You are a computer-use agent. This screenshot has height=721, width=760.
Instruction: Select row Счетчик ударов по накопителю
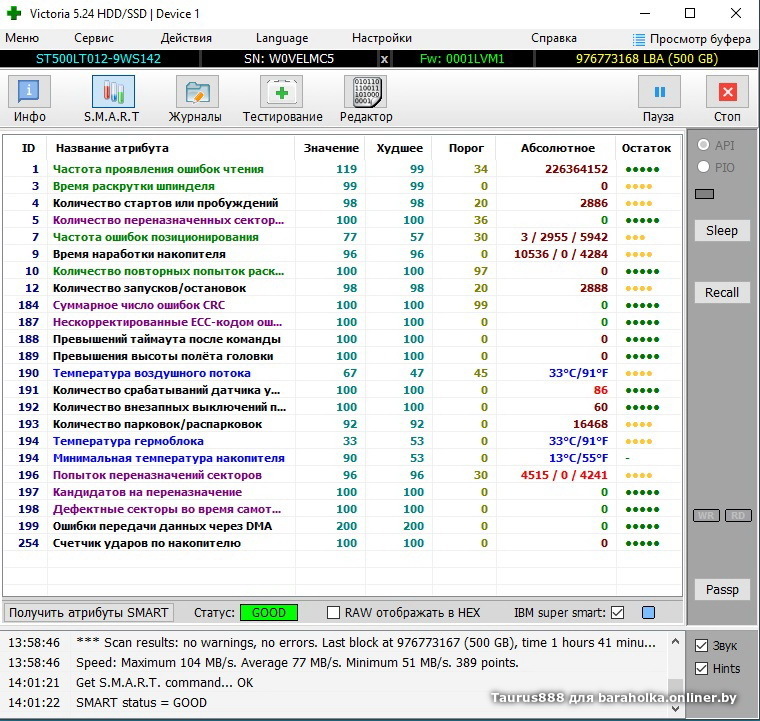click(x=342, y=543)
